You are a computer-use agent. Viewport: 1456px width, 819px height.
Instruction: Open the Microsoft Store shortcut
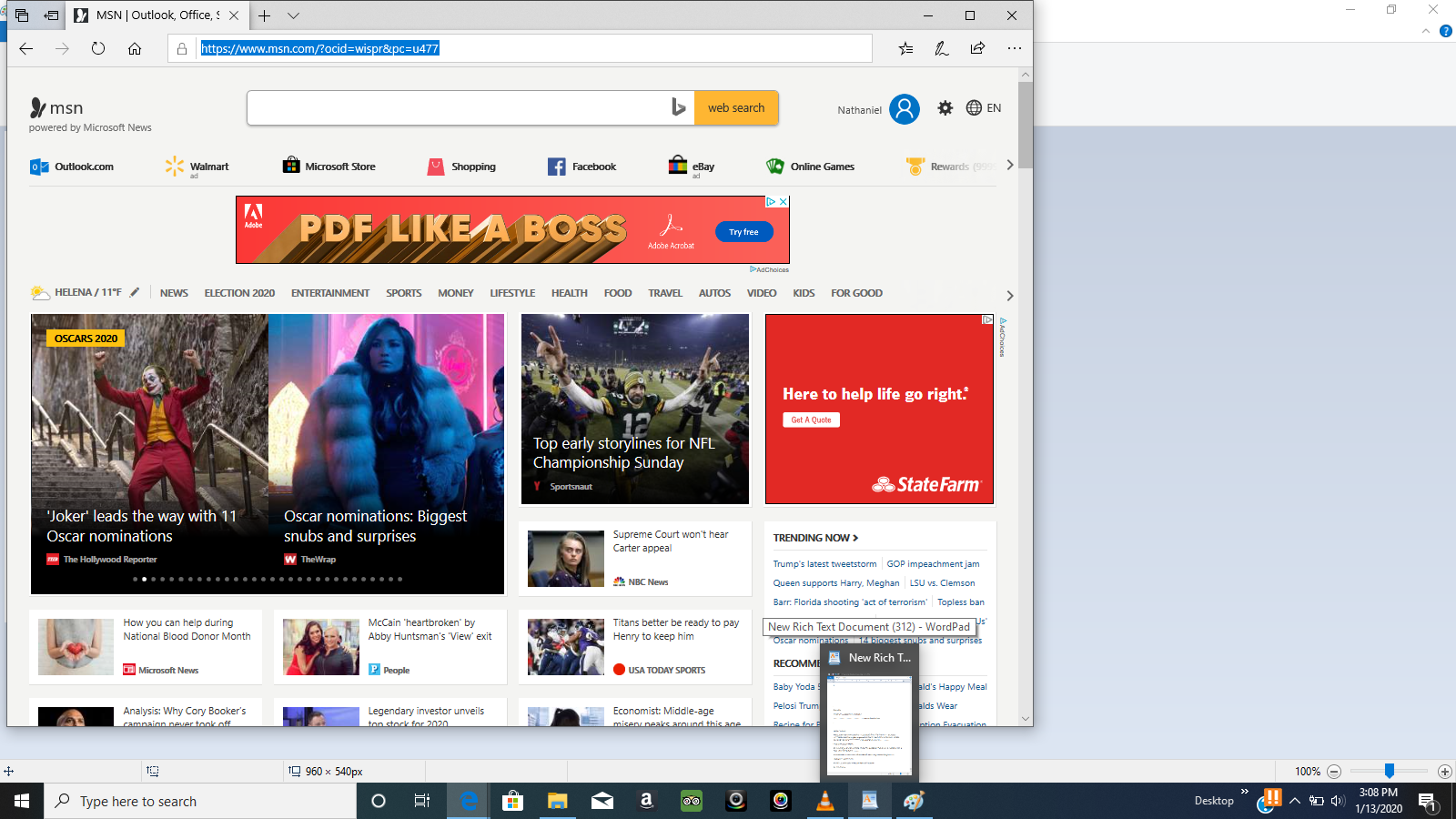329,167
